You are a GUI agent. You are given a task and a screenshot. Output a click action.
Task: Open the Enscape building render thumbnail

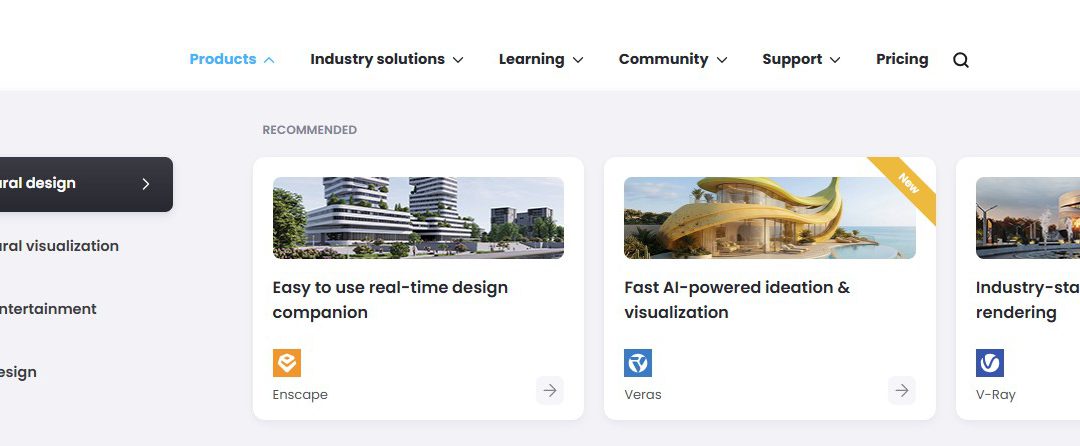pos(418,217)
